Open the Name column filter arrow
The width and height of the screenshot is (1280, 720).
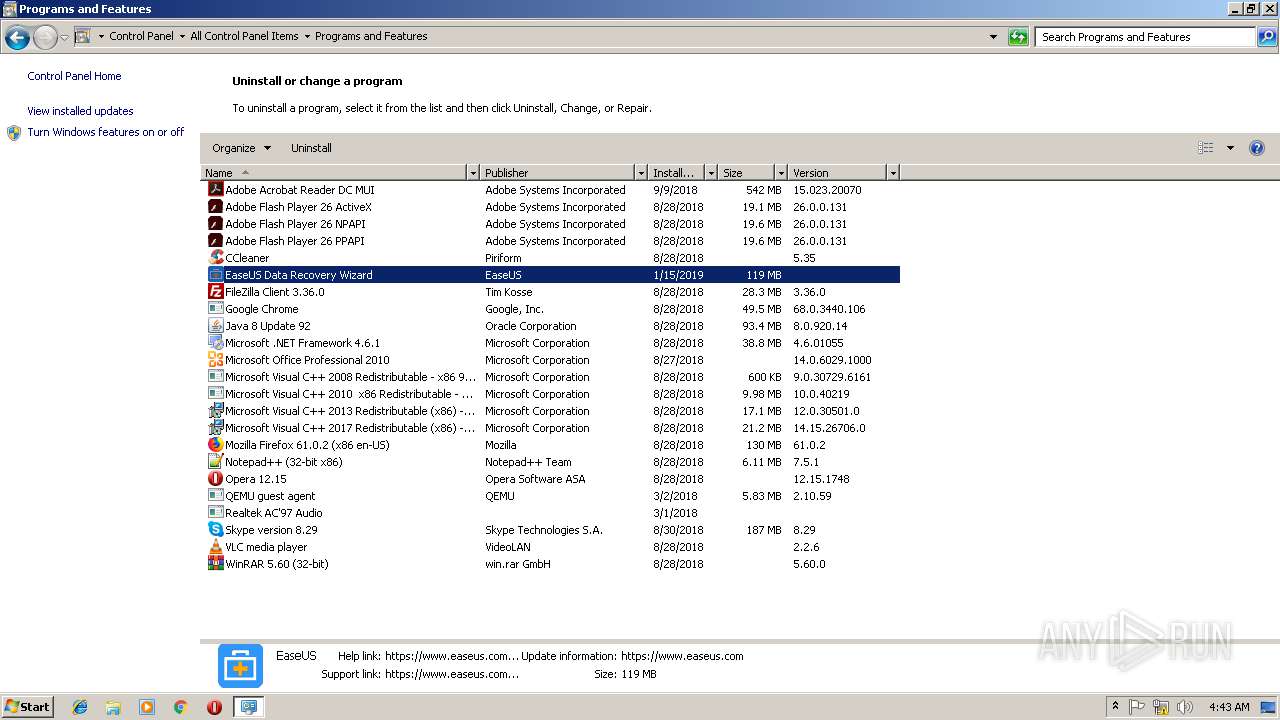pos(473,173)
